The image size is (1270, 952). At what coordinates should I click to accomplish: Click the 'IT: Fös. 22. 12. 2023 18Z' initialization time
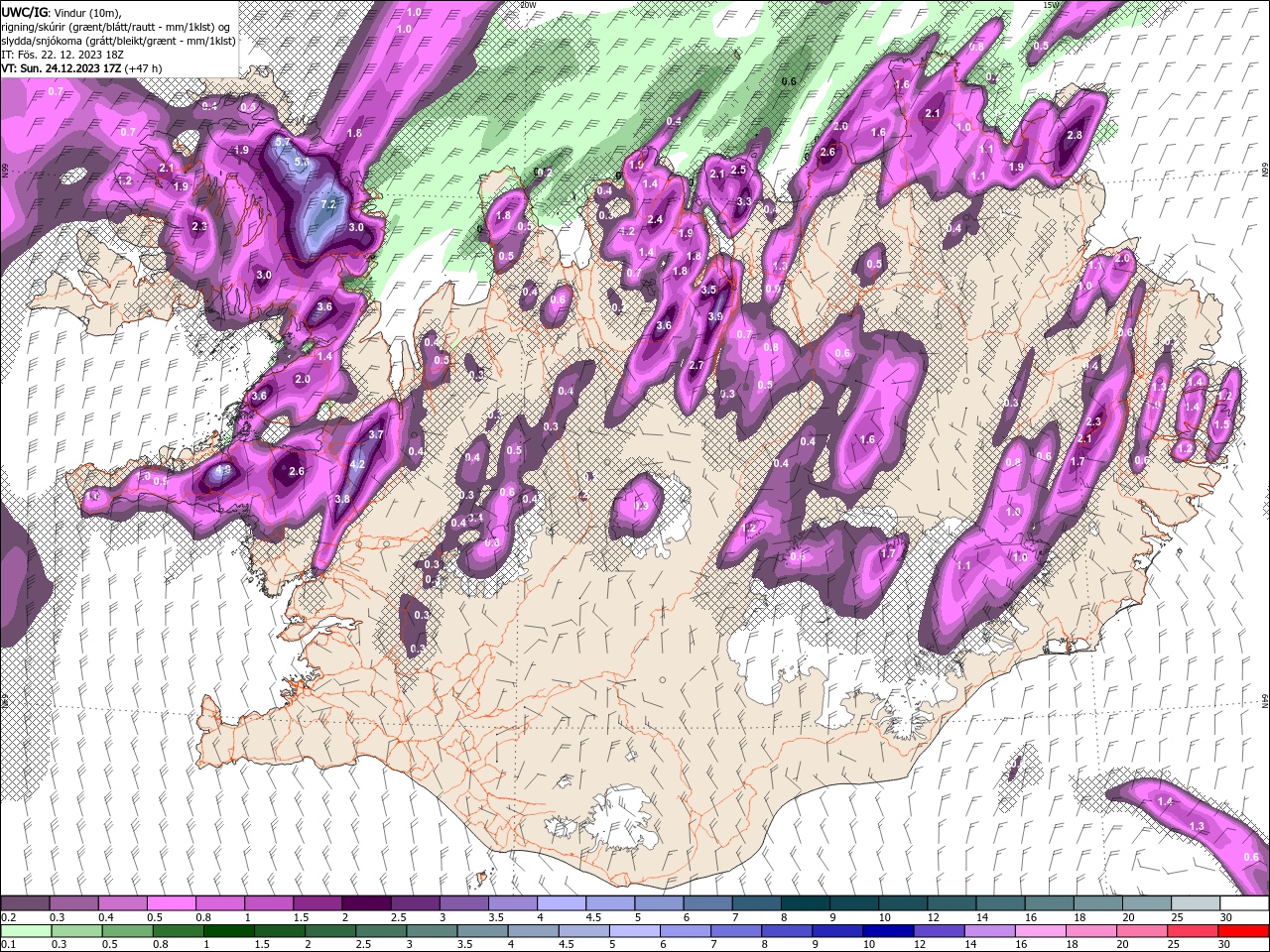pos(63,55)
